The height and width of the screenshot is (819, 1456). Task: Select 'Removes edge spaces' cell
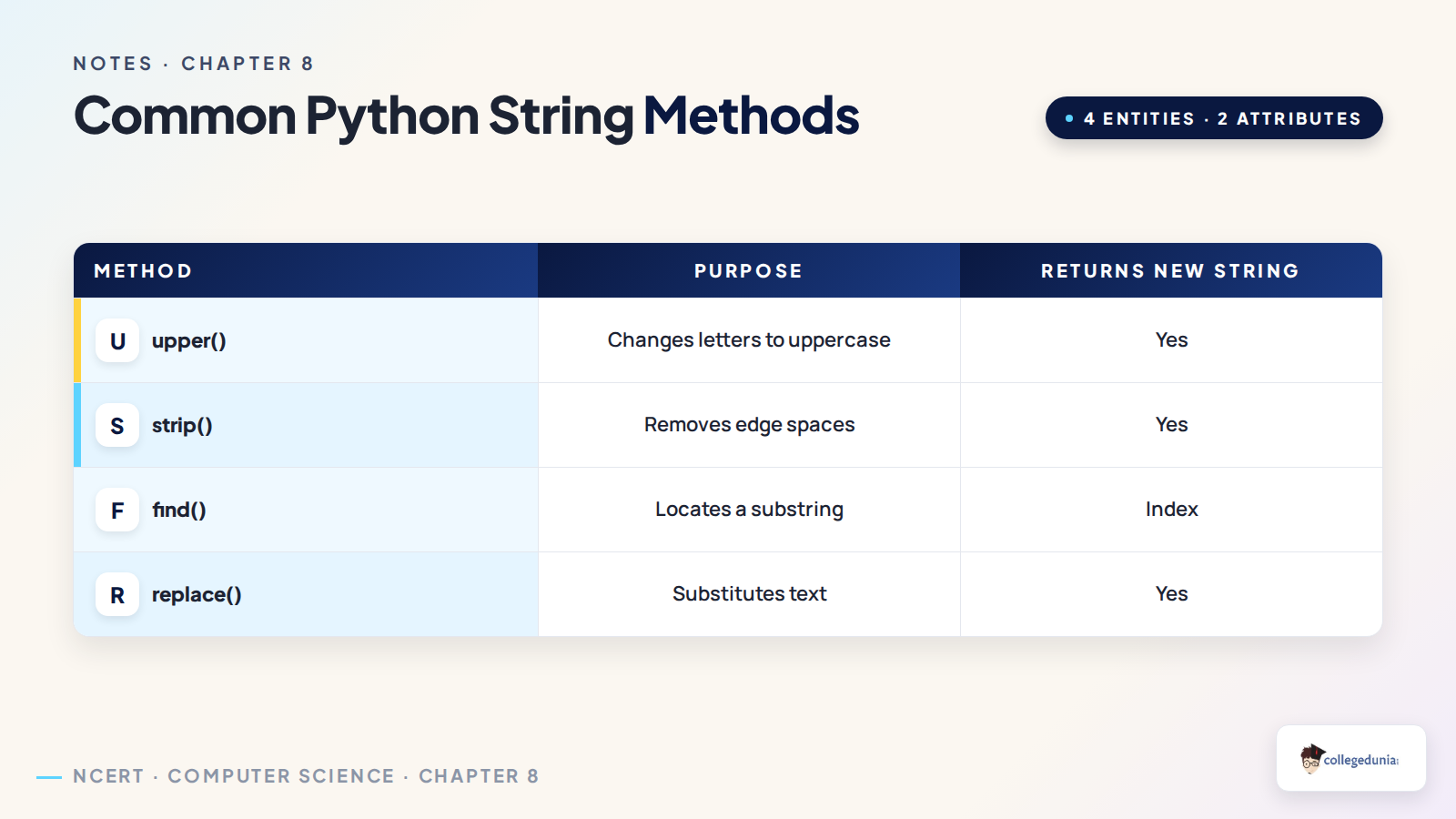pyautogui.click(x=749, y=425)
